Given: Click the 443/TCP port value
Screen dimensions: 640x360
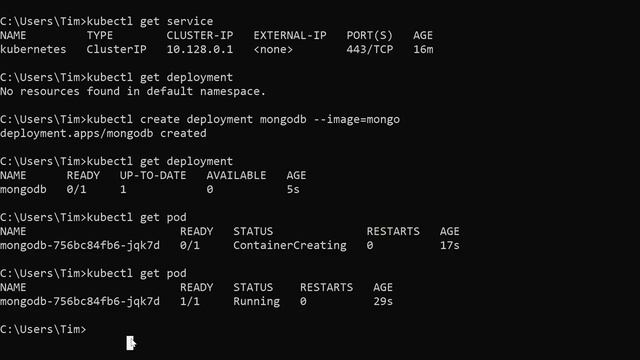Looking at the screenshot, I should click(x=369, y=49).
